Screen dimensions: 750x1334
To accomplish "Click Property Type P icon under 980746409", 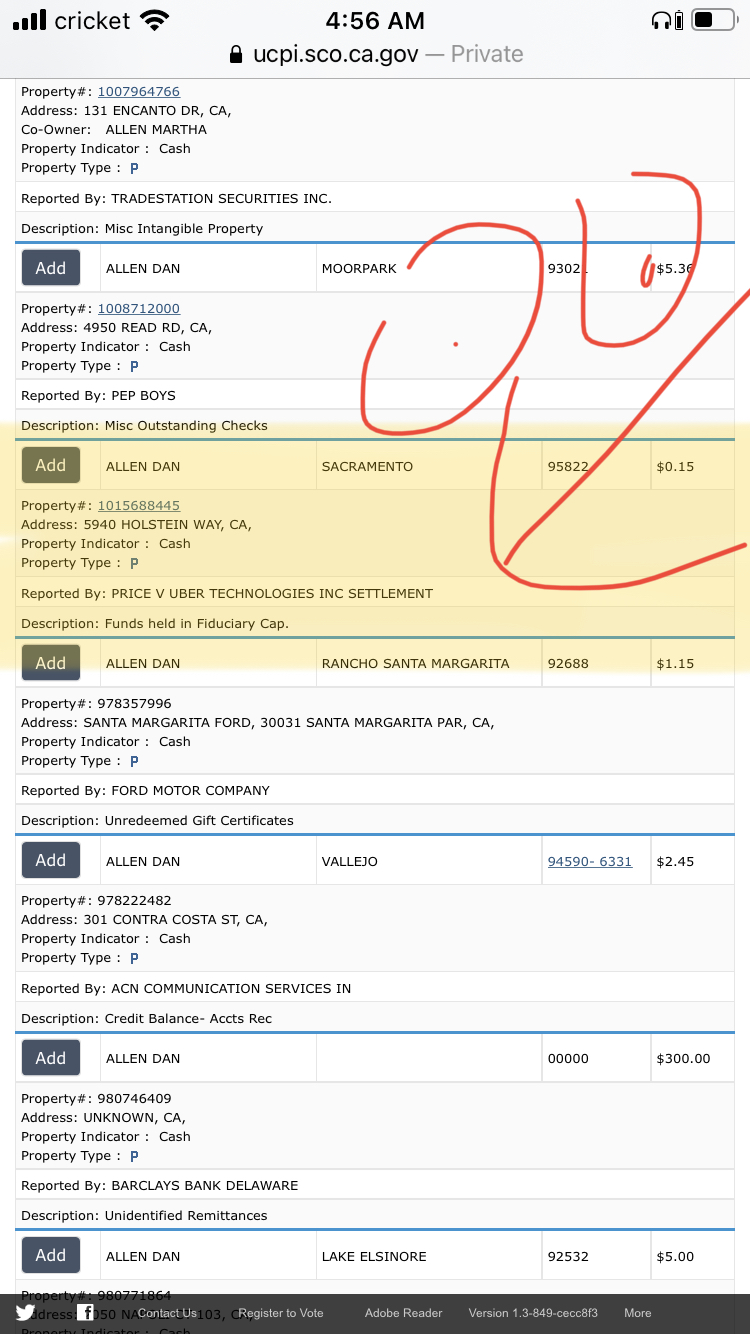I will pos(134,1156).
